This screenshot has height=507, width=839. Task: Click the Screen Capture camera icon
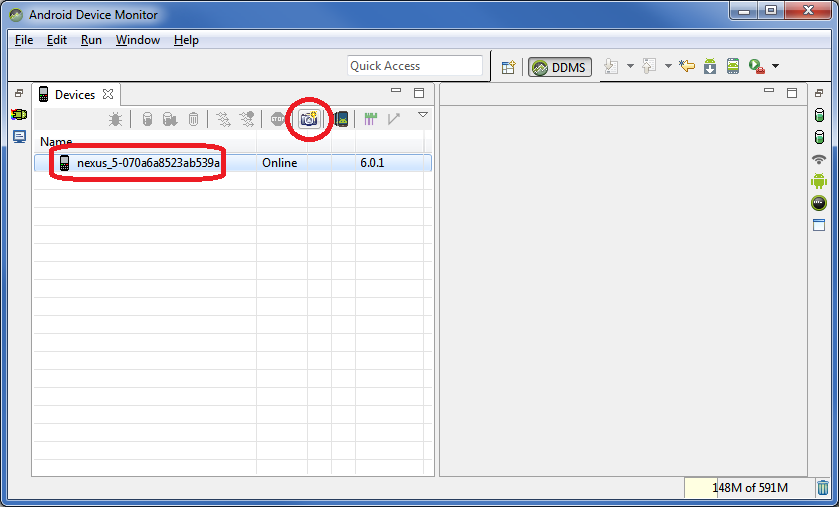pos(309,119)
